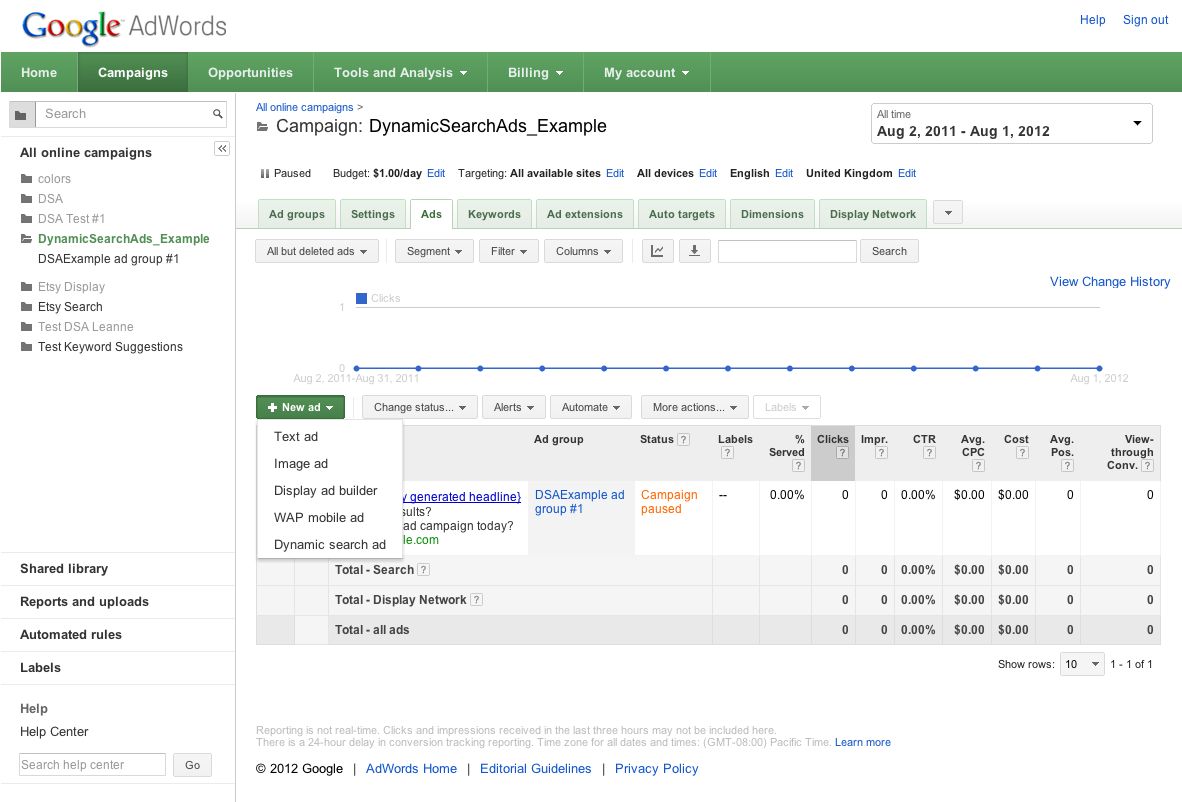
Task: Click the help icon under Labels column
Action: tap(727, 453)
